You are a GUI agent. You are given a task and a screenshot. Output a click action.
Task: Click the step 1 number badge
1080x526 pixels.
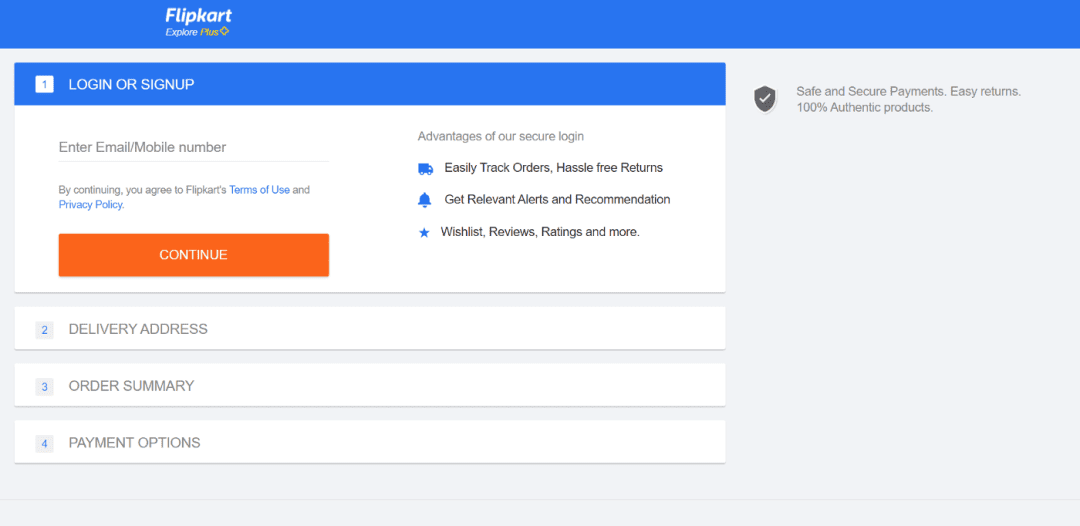coord(45,85)
